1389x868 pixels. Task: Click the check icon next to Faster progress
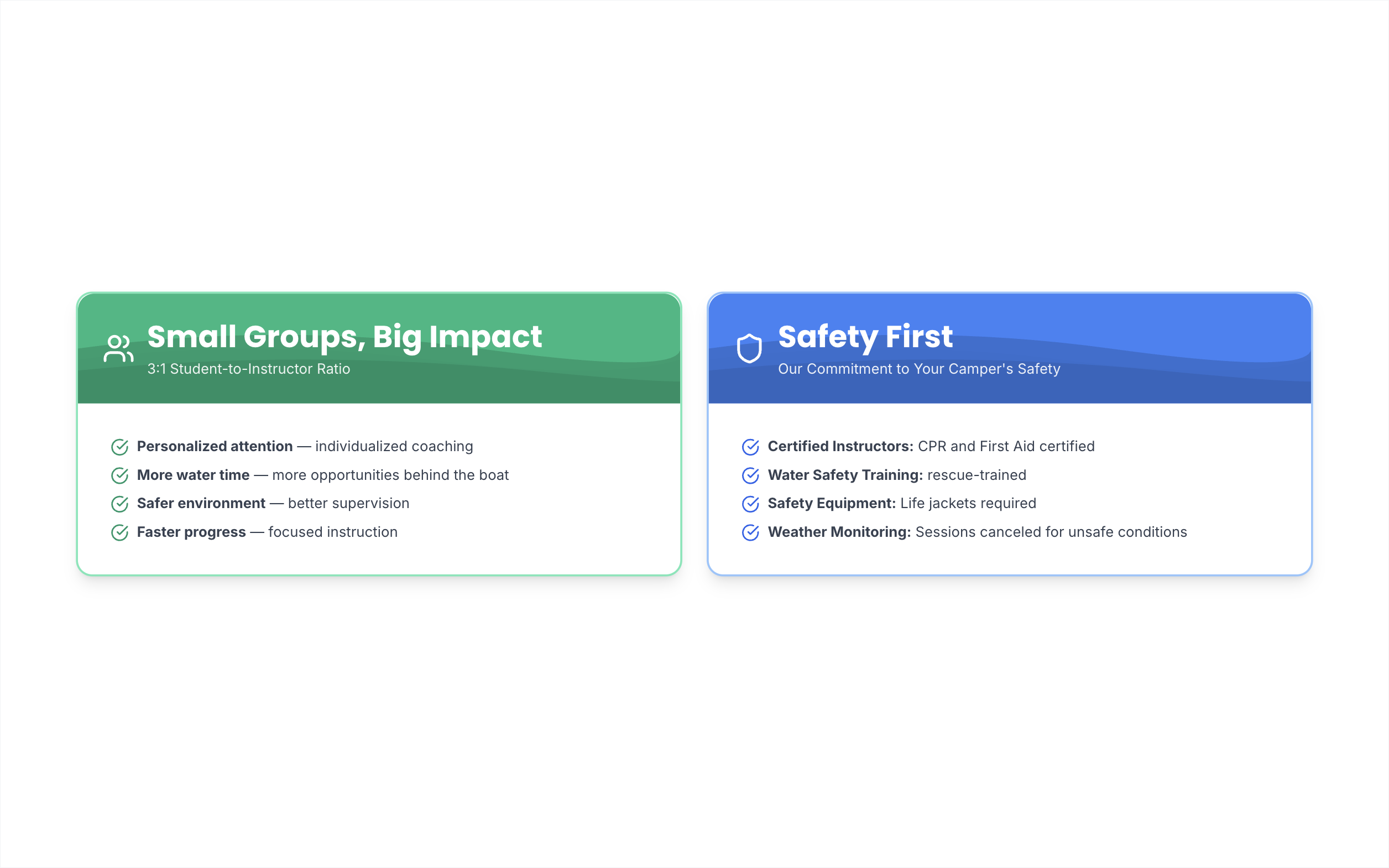[119, 532]
